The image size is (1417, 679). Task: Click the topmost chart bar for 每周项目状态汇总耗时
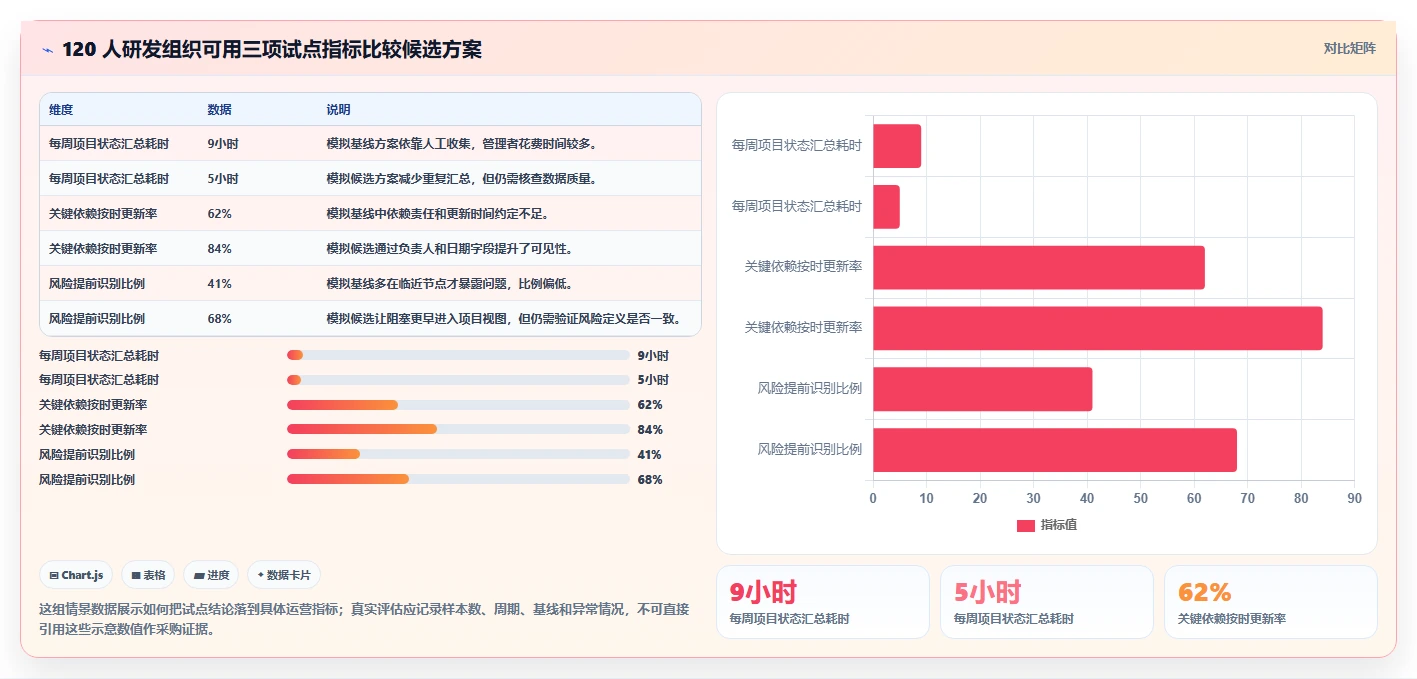click(x=897, y=146)
